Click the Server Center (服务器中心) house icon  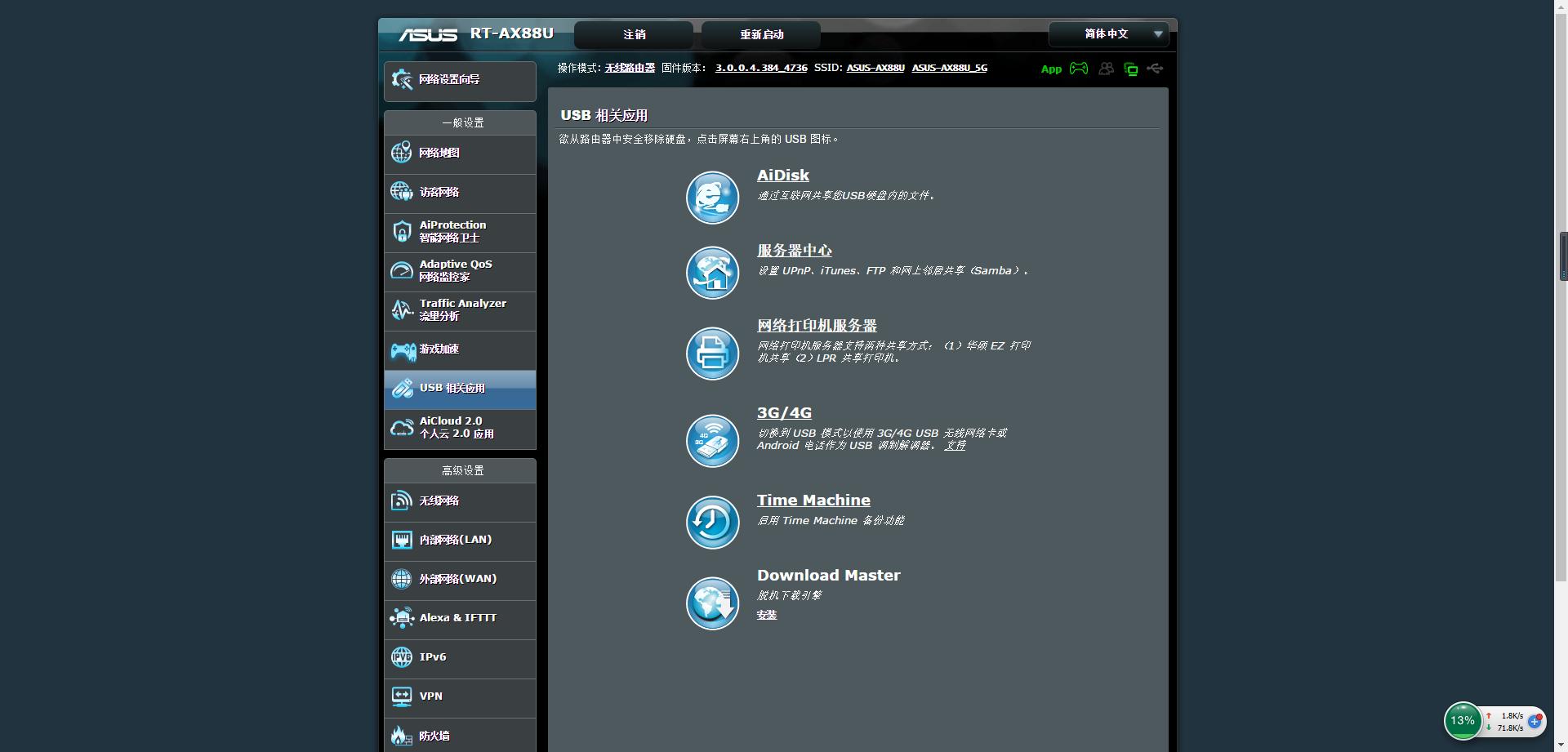pyautogui.click(x=712, y=273)
